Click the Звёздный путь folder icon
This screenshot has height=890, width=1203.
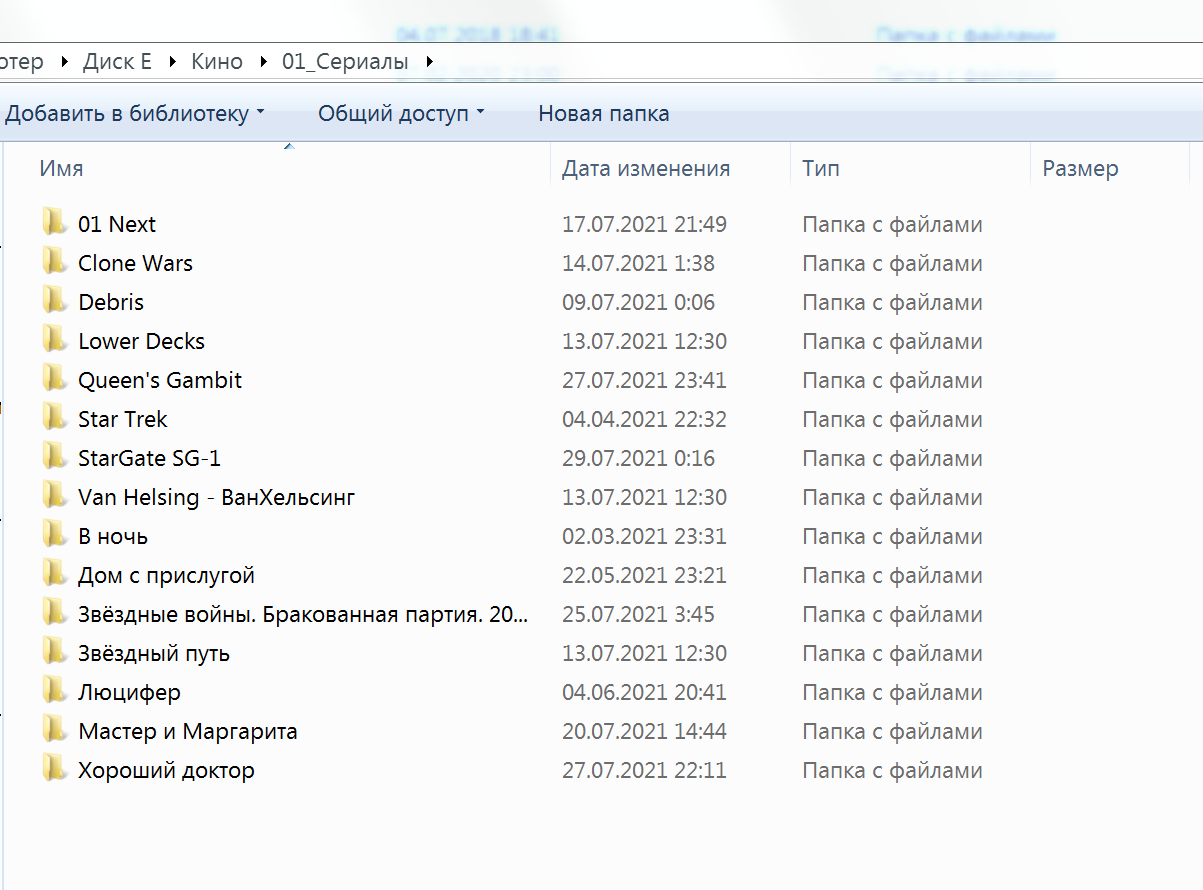(54, 653)
